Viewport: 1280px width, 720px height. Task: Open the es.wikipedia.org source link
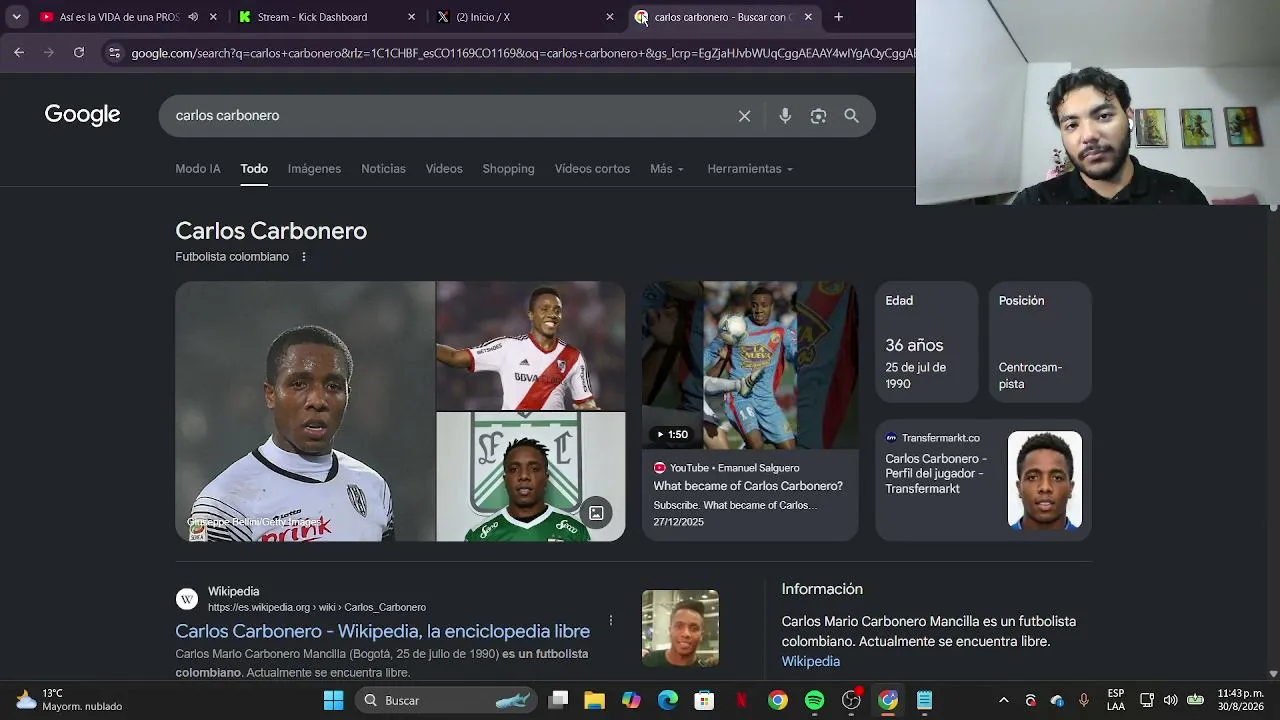coord(317,607)
